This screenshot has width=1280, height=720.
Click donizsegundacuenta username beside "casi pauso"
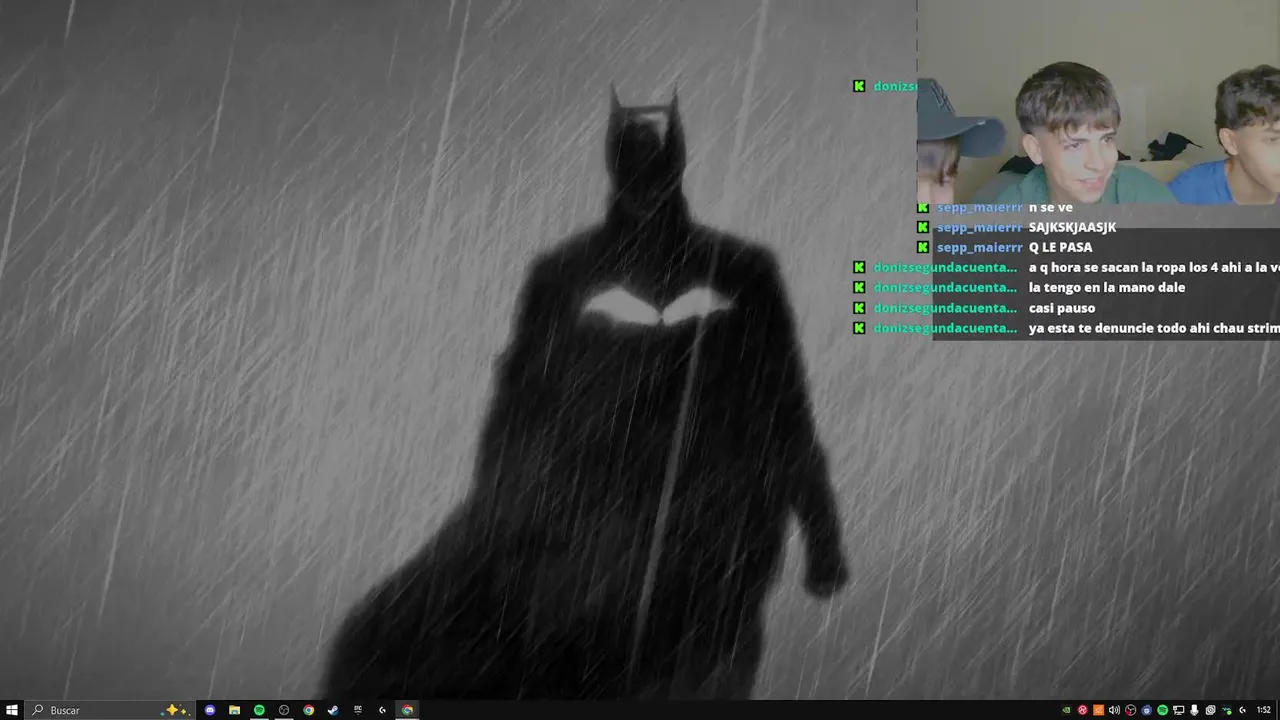click(x=945, y=308)
